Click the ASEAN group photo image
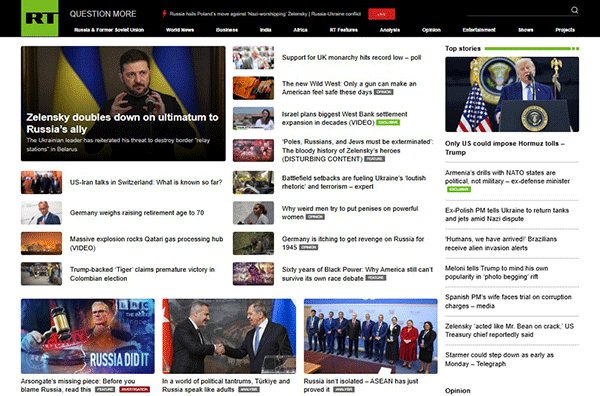Screen dimensions: 600x396 point(370,336)
